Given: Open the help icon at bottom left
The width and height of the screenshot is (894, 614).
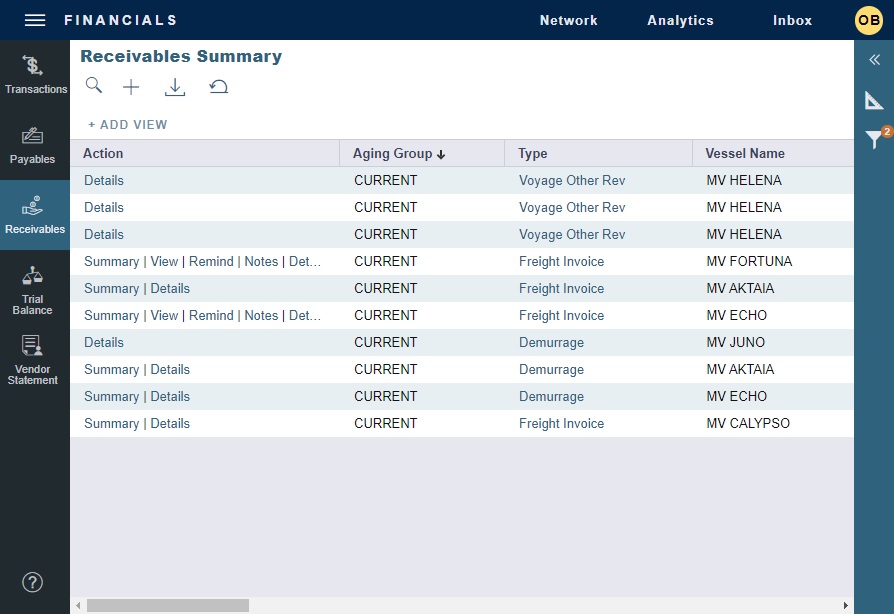Looking at the screenshot, I should coord(33,582).
